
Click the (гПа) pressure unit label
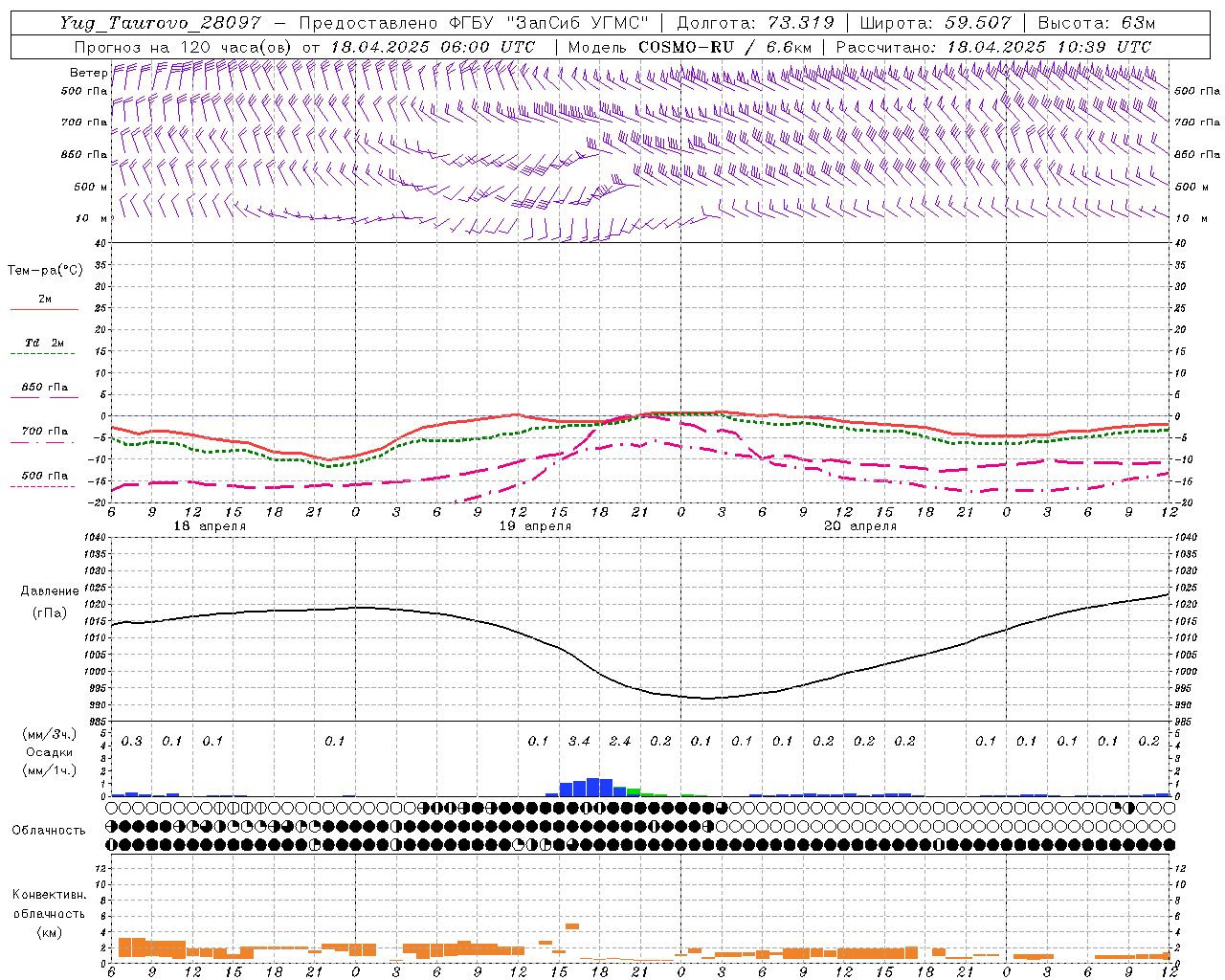[50, 613]
